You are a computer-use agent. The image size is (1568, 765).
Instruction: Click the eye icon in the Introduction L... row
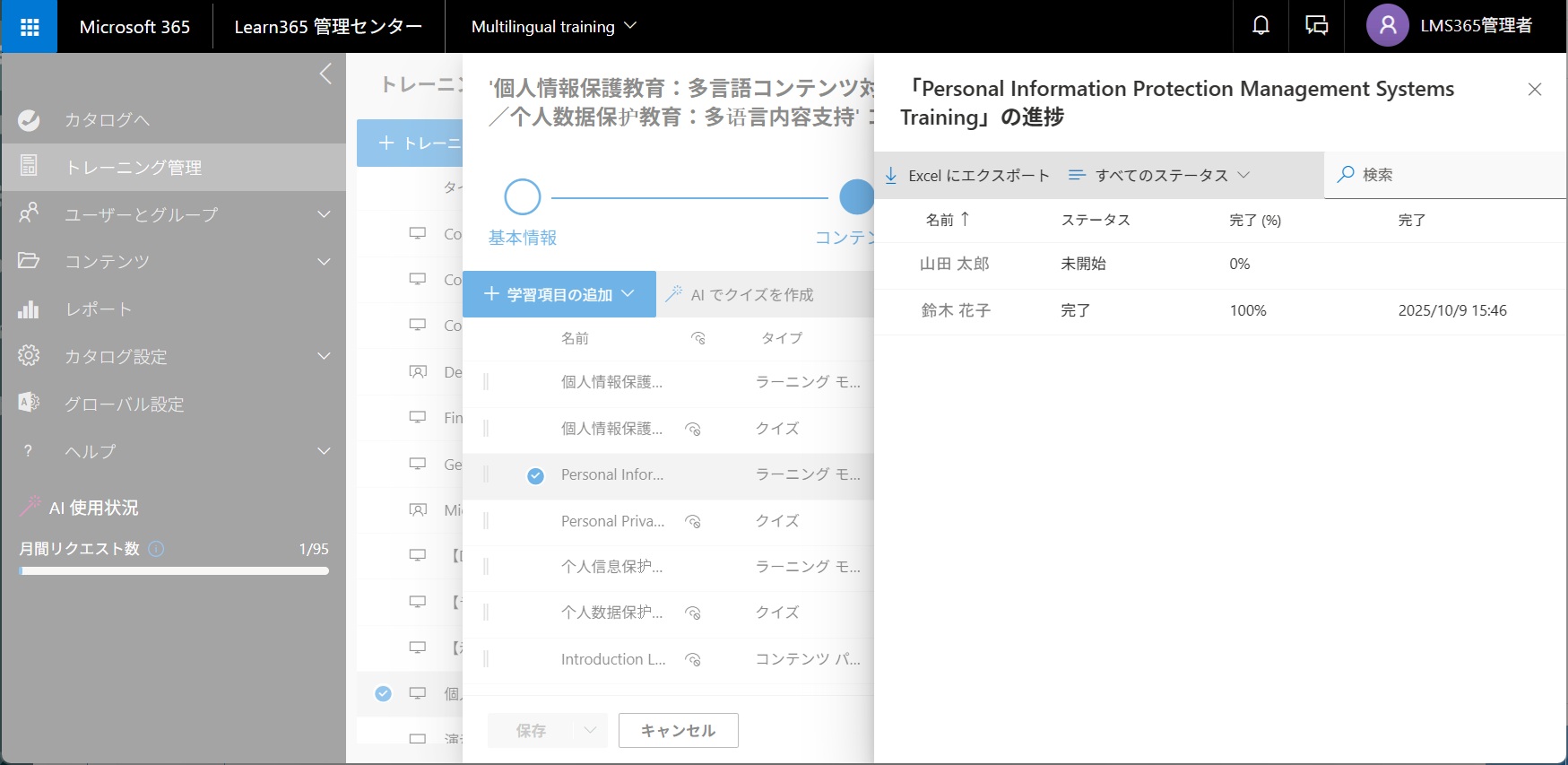click(693, 660)
